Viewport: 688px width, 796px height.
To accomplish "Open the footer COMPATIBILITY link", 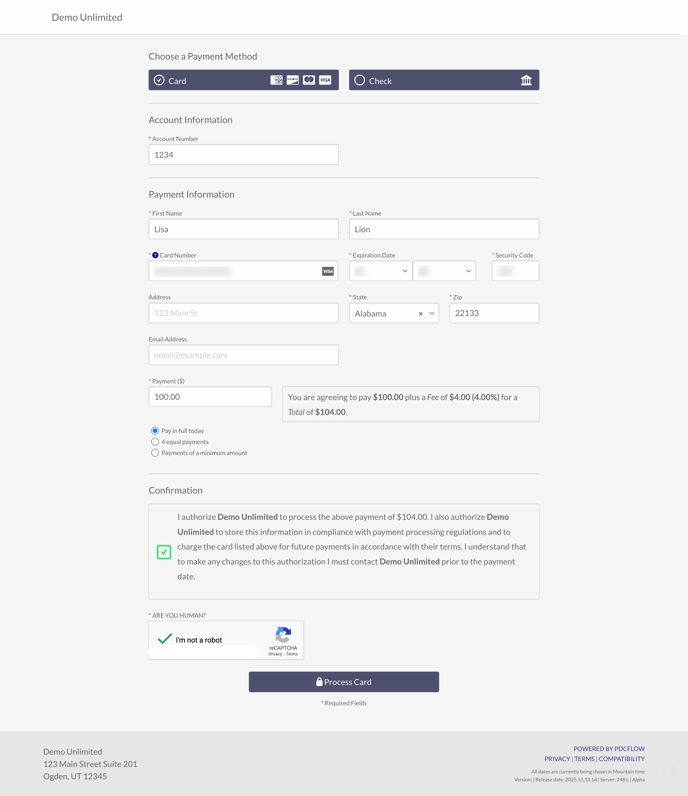I will [621, 759].
